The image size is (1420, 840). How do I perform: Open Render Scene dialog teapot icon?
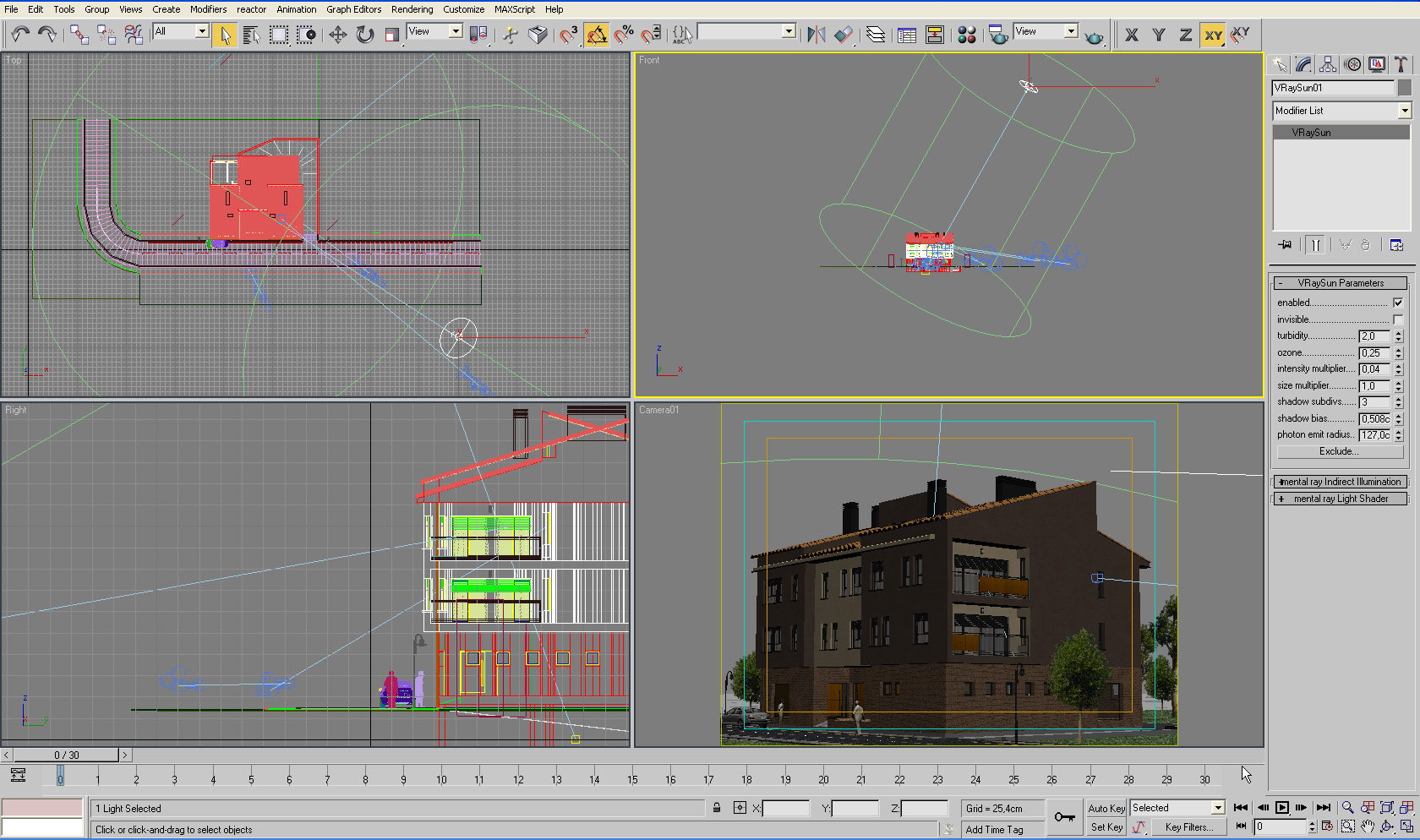coord(998,35)
